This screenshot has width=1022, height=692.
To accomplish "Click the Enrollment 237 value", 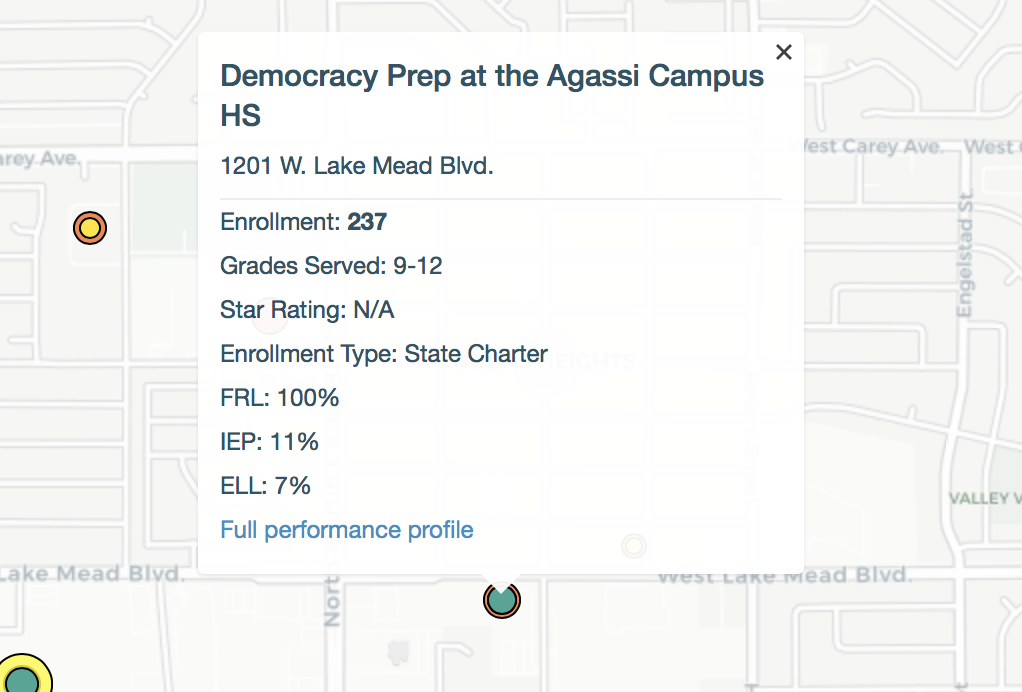I will tap(368, 222).
